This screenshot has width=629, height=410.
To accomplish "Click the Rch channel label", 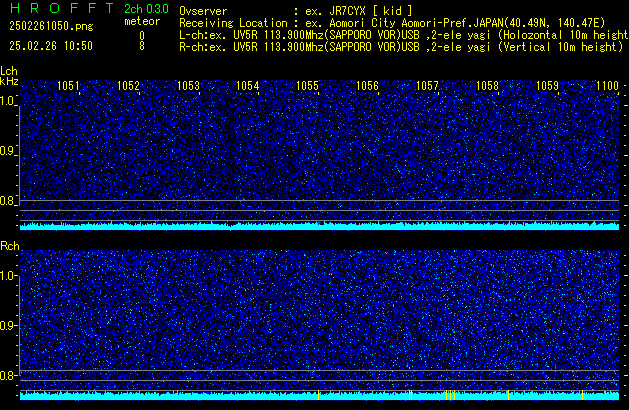I will pos(10,246).
